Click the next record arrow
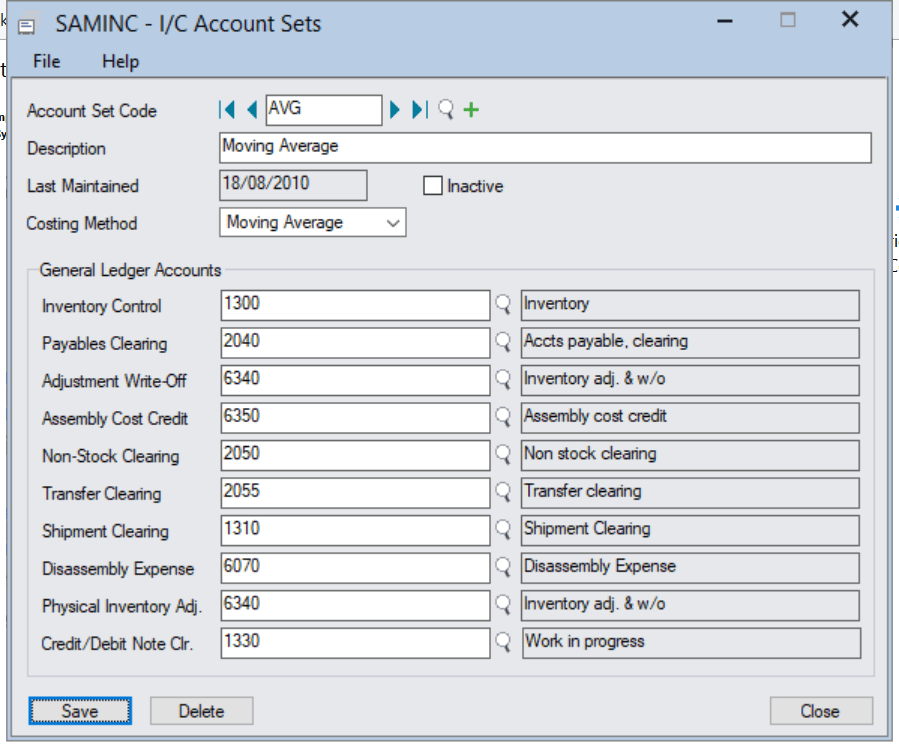The height and width of the screenshot is (747, 899). (x=394, y=110)
